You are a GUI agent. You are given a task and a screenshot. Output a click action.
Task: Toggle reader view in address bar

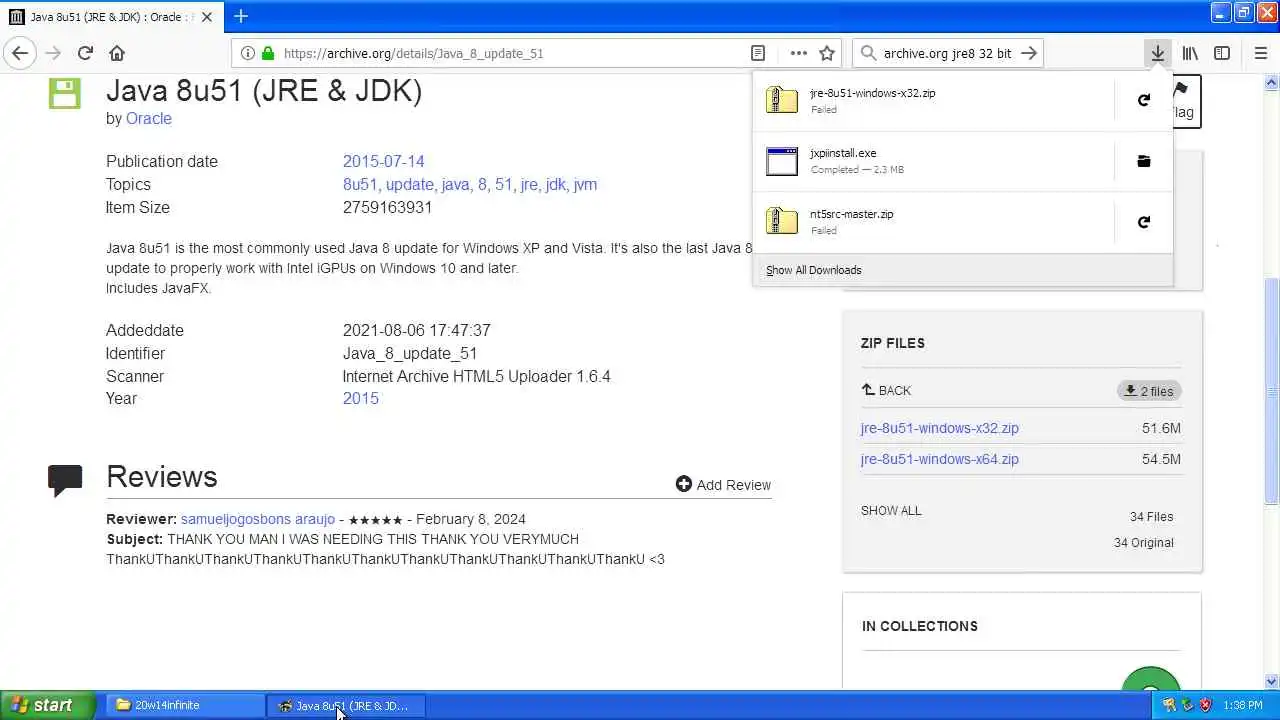pos(758,53)
